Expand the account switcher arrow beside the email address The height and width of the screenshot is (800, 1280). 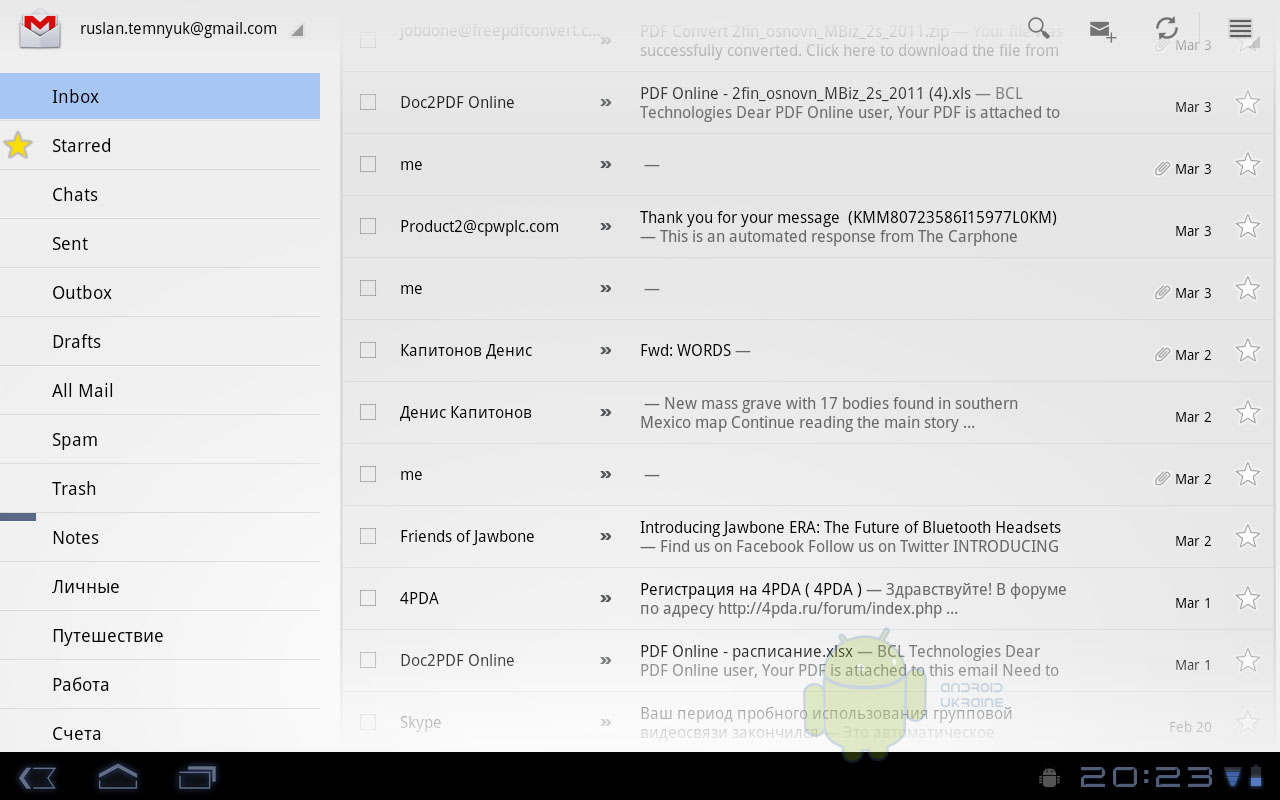(x=297, y=31)
